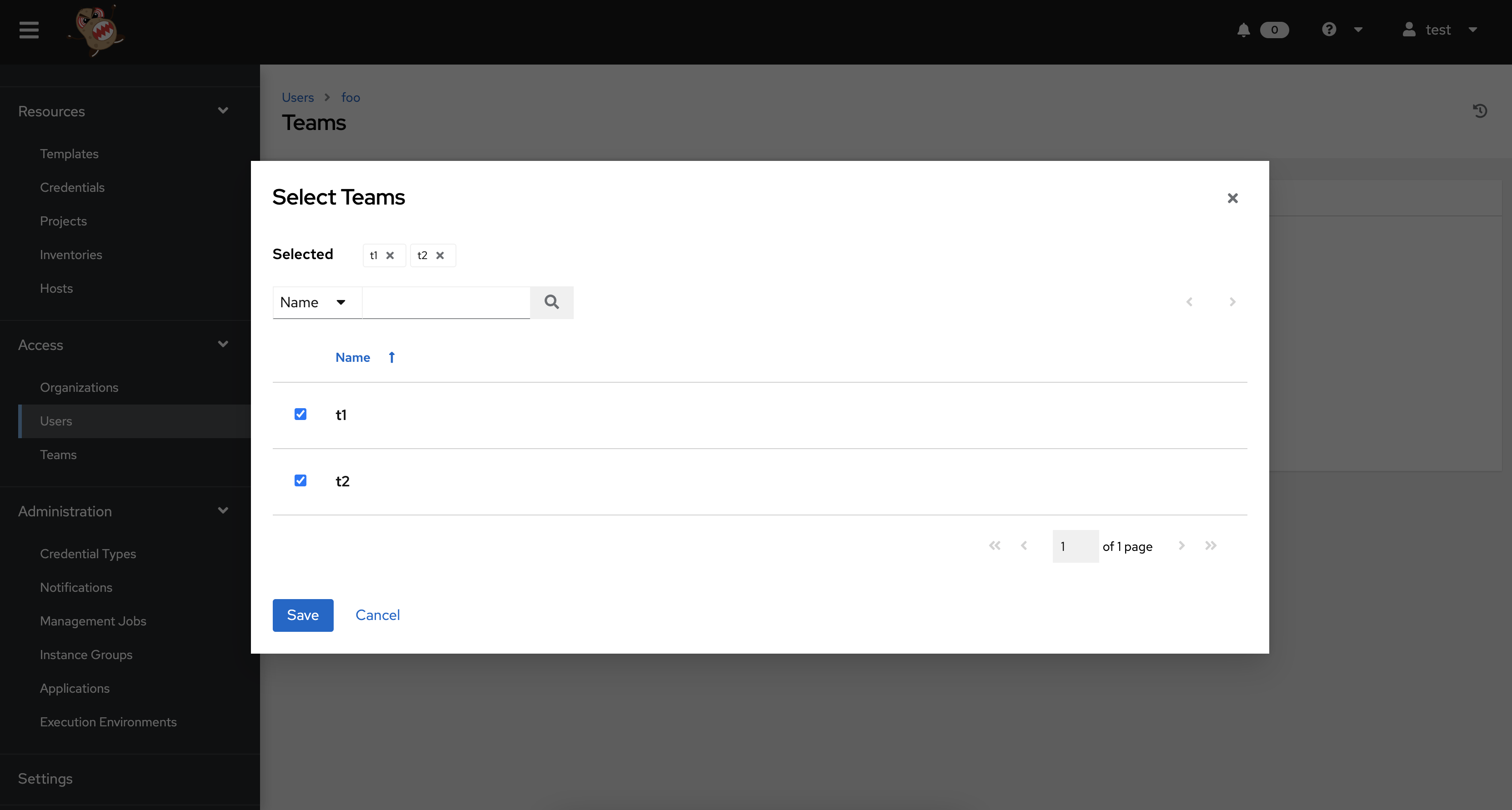Open Teams in the sidebar
The width and height of the screenshot is (1512, 810).
coord(58,454)
